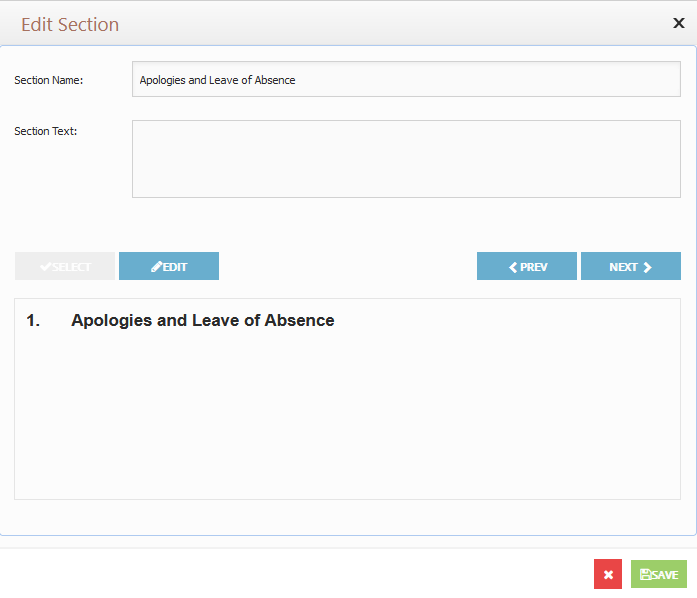The height and width of the screenshot is (598, 697).
Task: Click the right chevron beside Next
Action: [647, 267]
